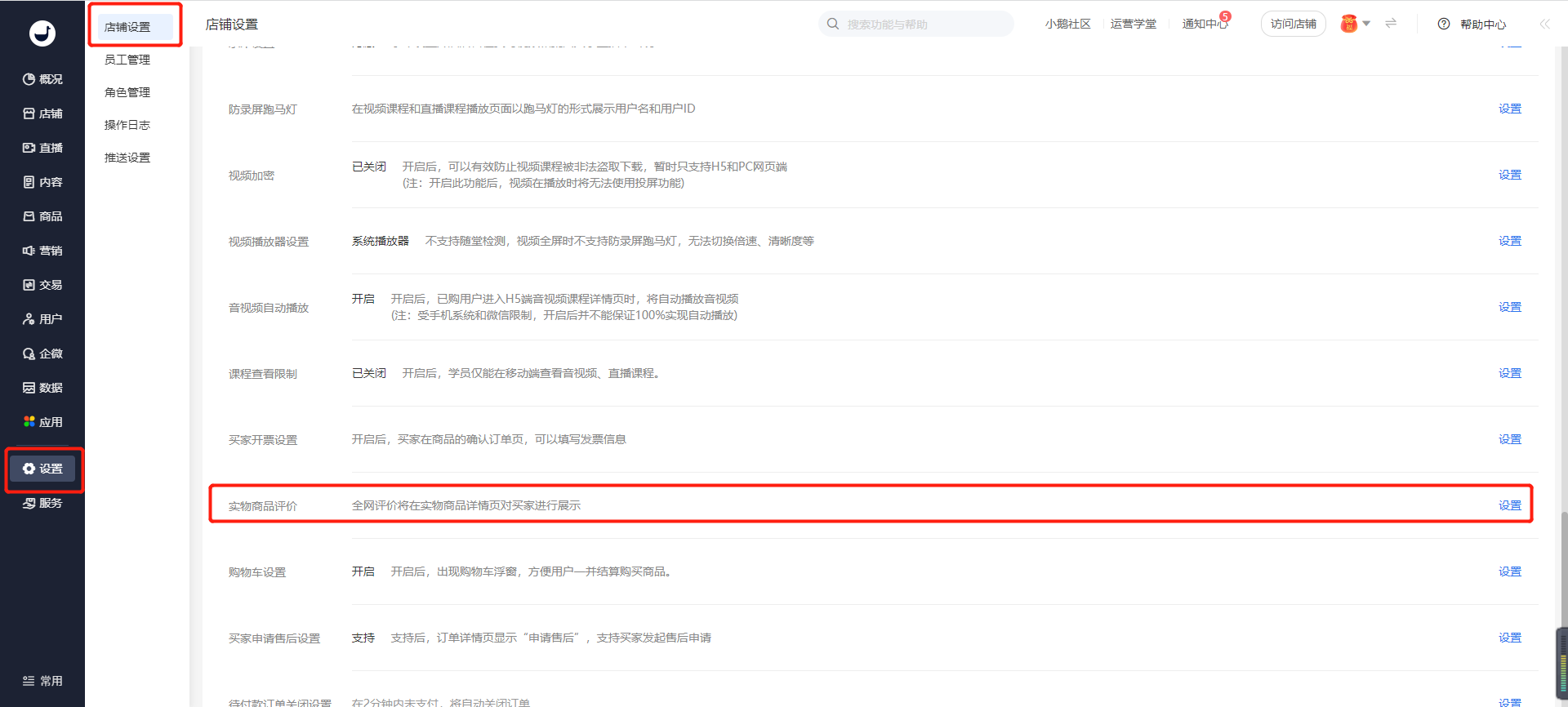
Task: Open 员工管理 in the settings submenu
Action: point(127,60)
